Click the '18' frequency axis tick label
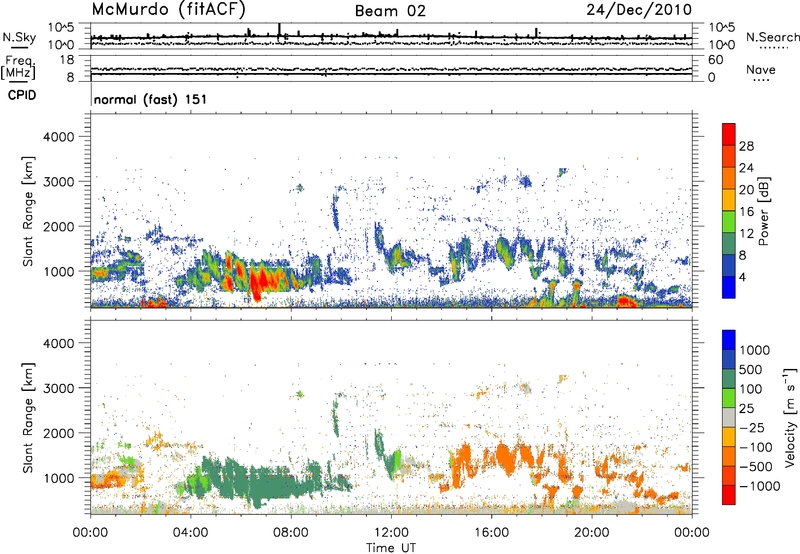The width and height of the screenshot is (800, 554). [x=67, y=60]
